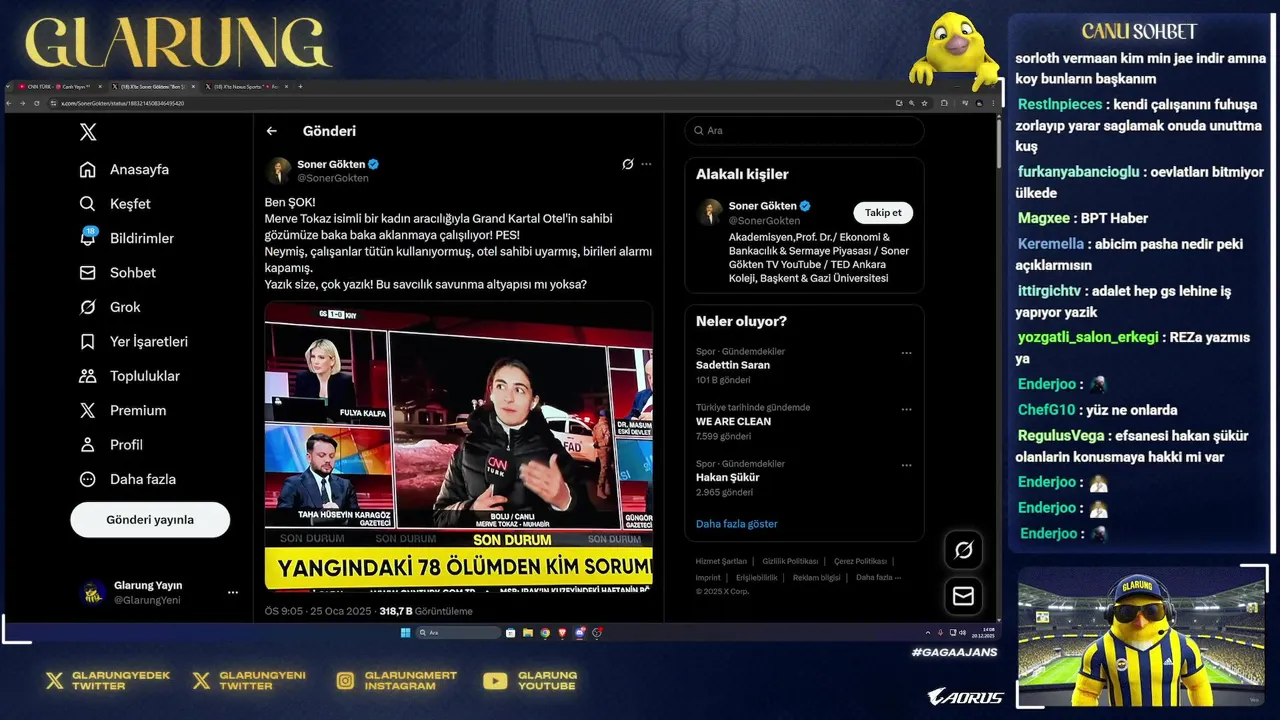Click Takip et follow button
Screen dimensions: 1280x720
click(883, 212)
